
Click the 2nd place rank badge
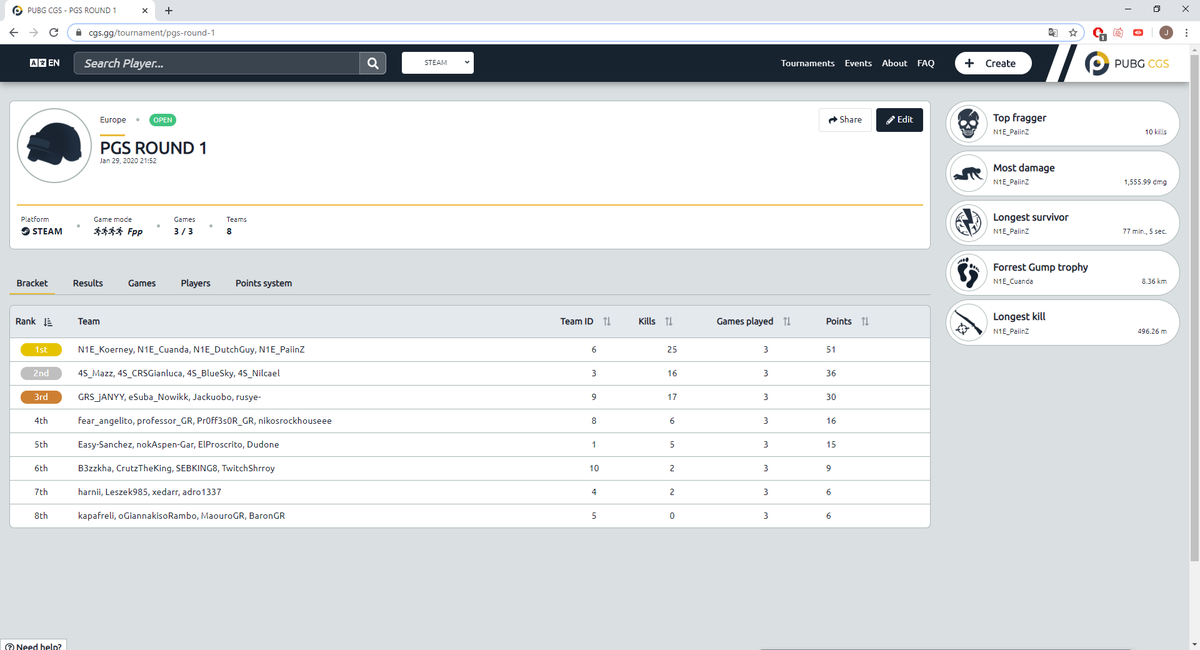41,373
